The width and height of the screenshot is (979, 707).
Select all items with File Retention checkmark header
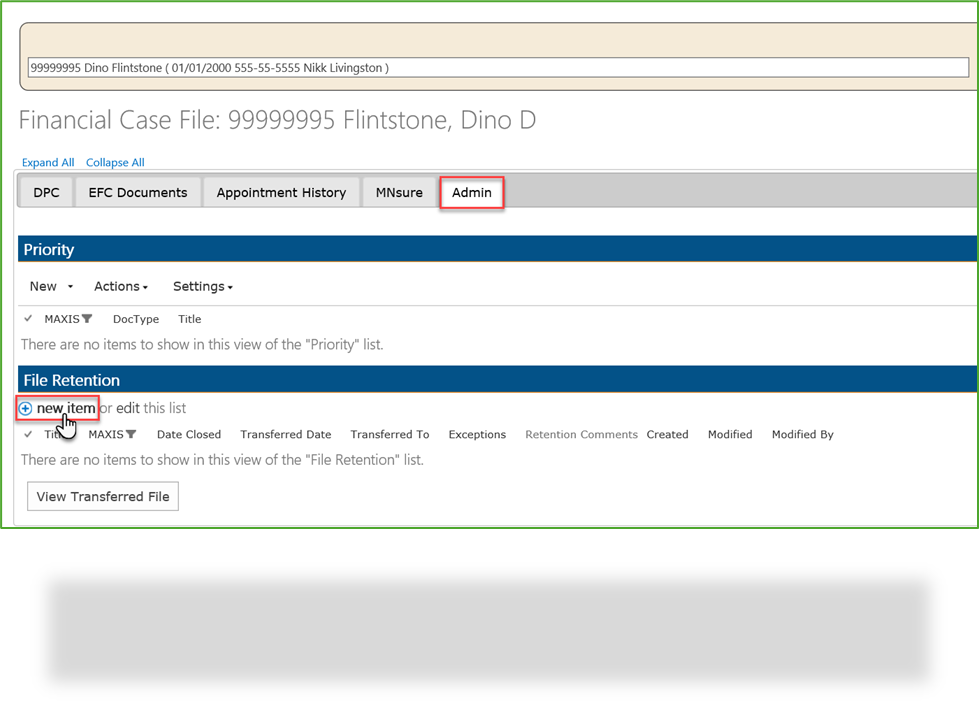(x=27, y=434)
